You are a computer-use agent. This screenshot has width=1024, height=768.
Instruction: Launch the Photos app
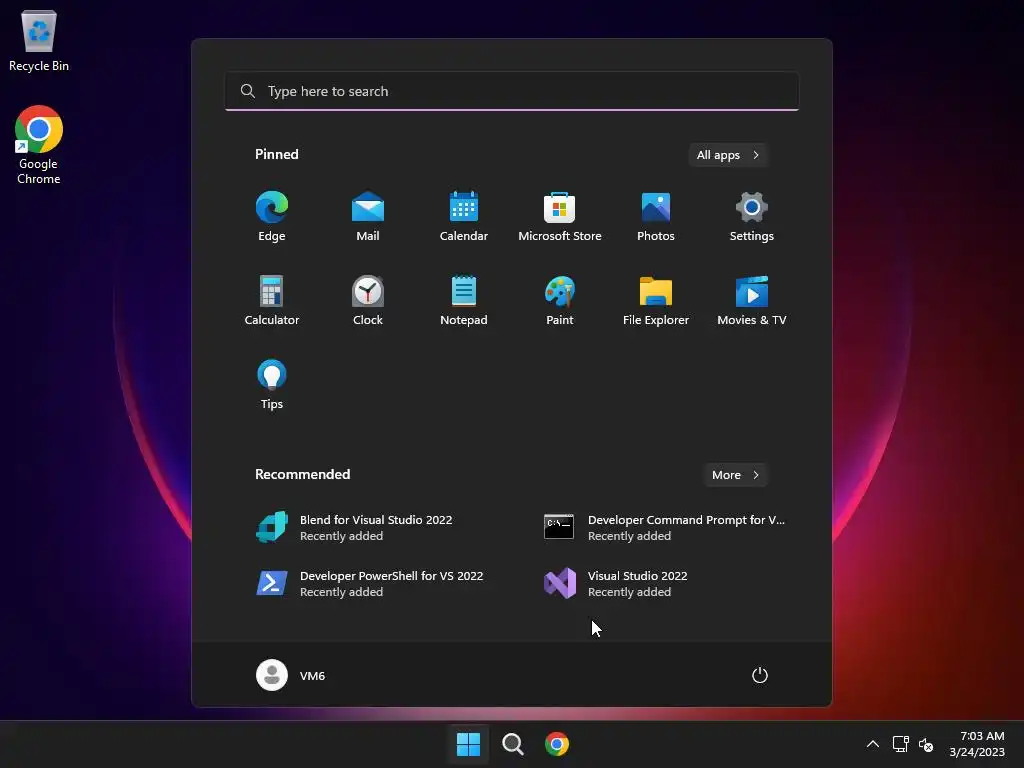click(x=656, y=217)
